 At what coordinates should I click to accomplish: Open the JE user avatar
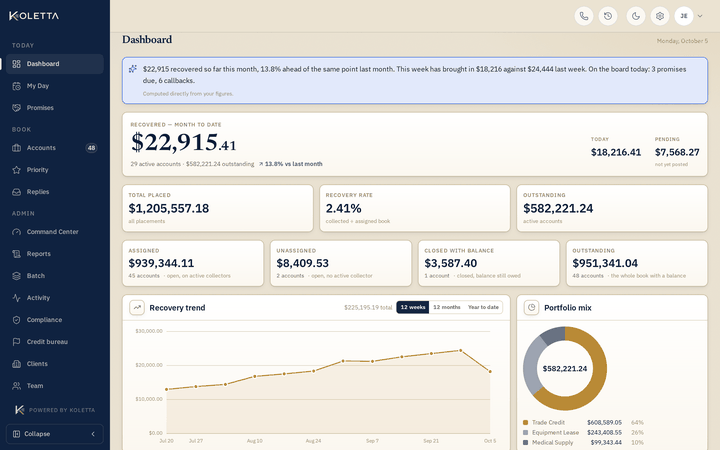tap(684, 16)
